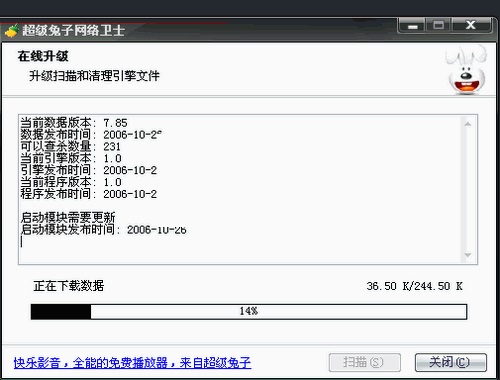Maximize the 超级兔子网络卫士 window
The width and height of the screenshot is (500, 380).
438,26
